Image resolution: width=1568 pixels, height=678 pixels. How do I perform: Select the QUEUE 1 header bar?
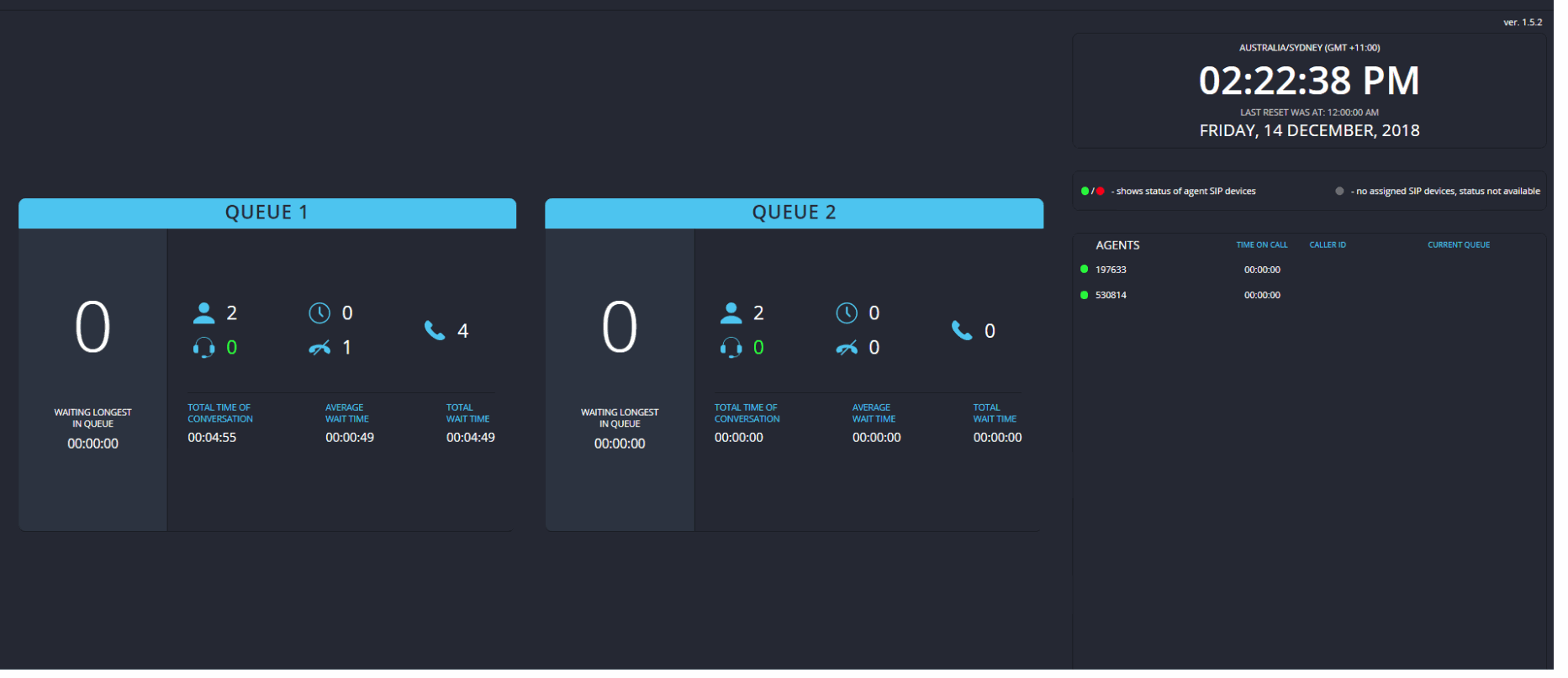tap(267, 213)
